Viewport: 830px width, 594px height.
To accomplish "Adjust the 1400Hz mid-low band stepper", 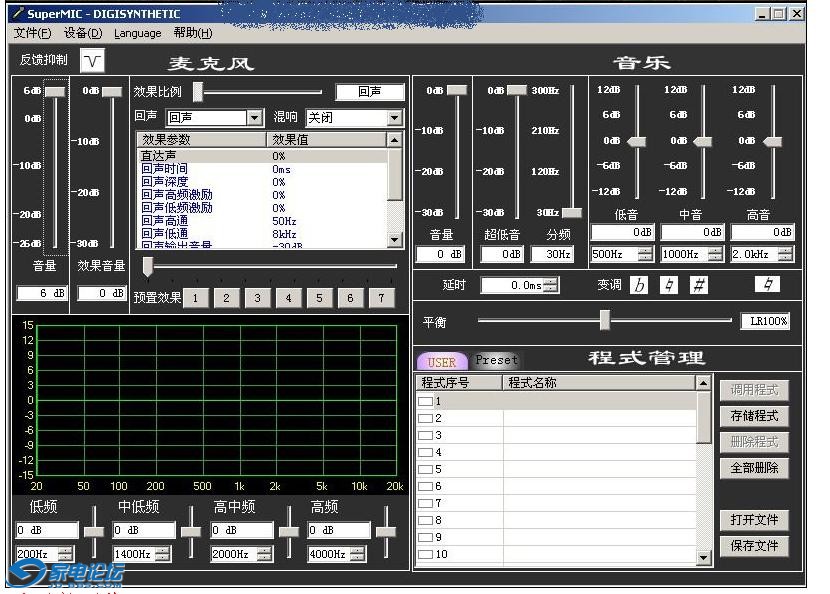I will 163,554.
